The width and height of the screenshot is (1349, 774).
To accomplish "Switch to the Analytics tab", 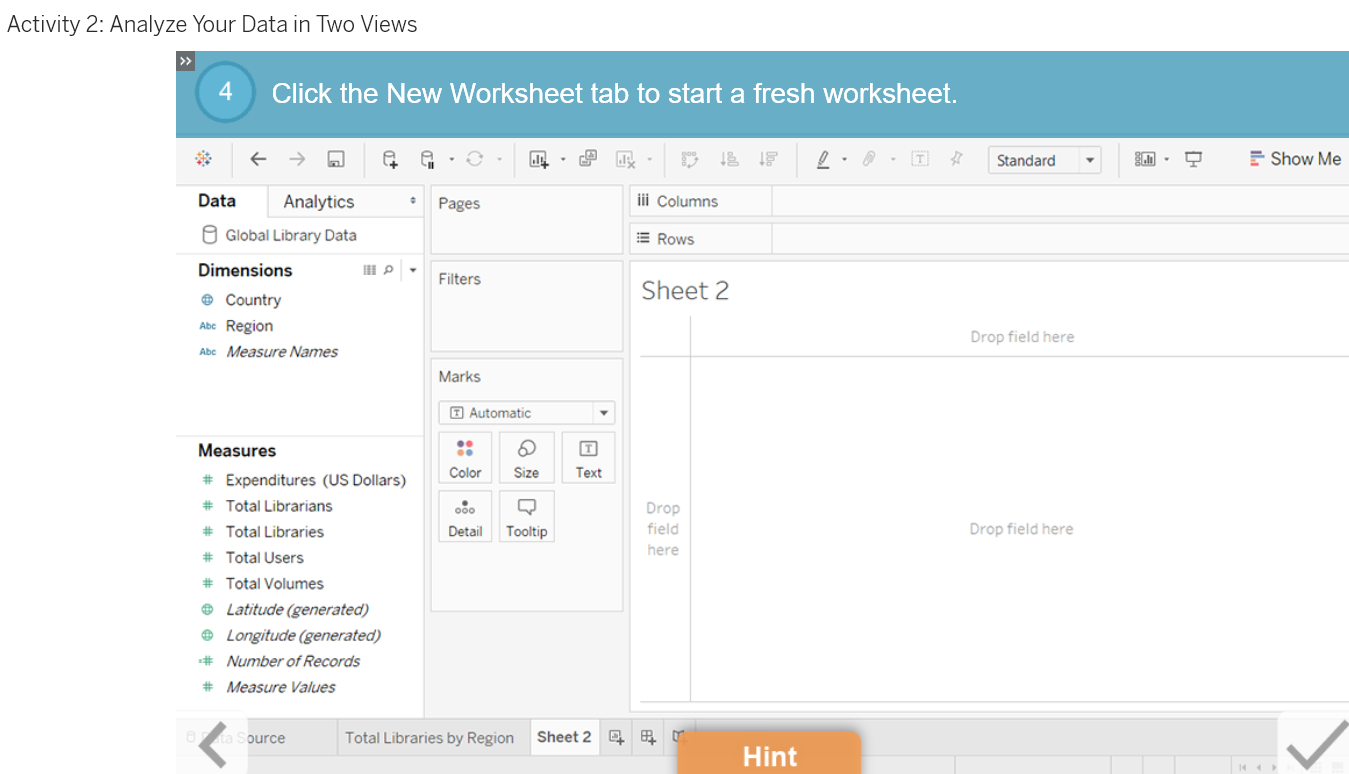I will 319,200.
